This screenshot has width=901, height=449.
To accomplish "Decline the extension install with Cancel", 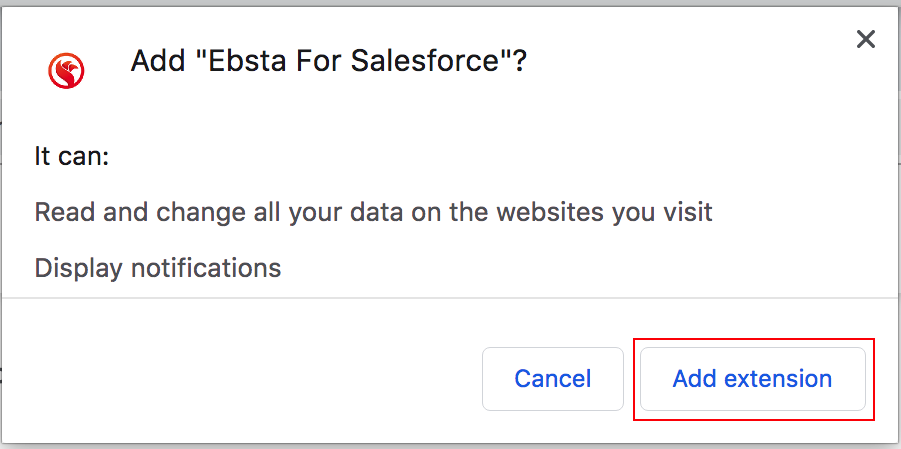I will tap(553, 379).
